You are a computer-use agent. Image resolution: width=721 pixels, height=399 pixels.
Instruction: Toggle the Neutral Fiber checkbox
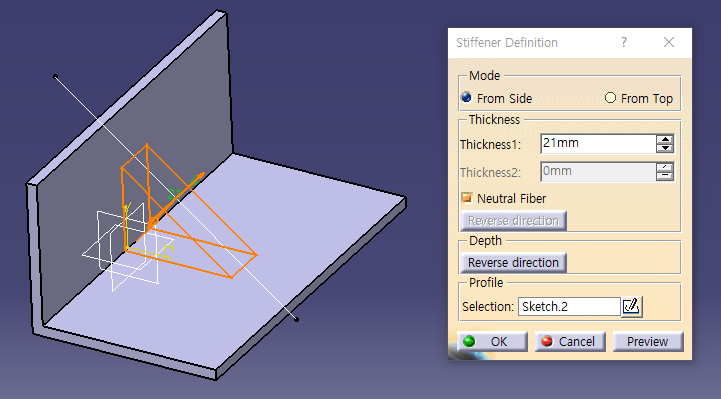point(467,198)
